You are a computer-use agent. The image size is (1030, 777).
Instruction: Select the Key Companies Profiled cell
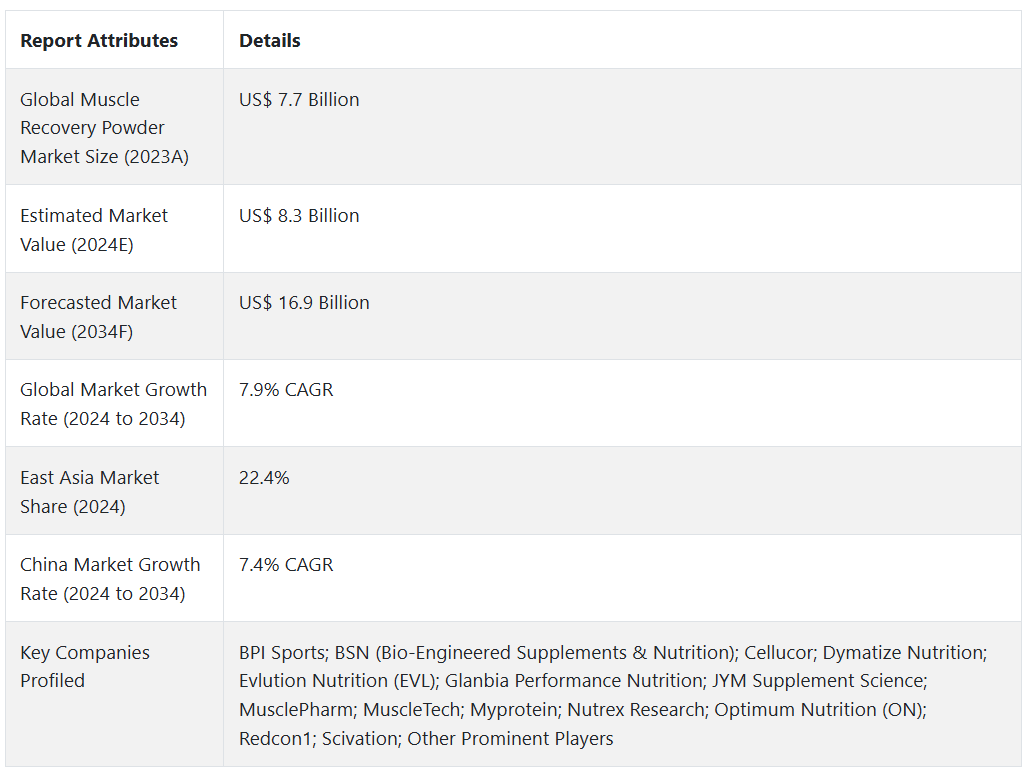(x=85, y=667)
